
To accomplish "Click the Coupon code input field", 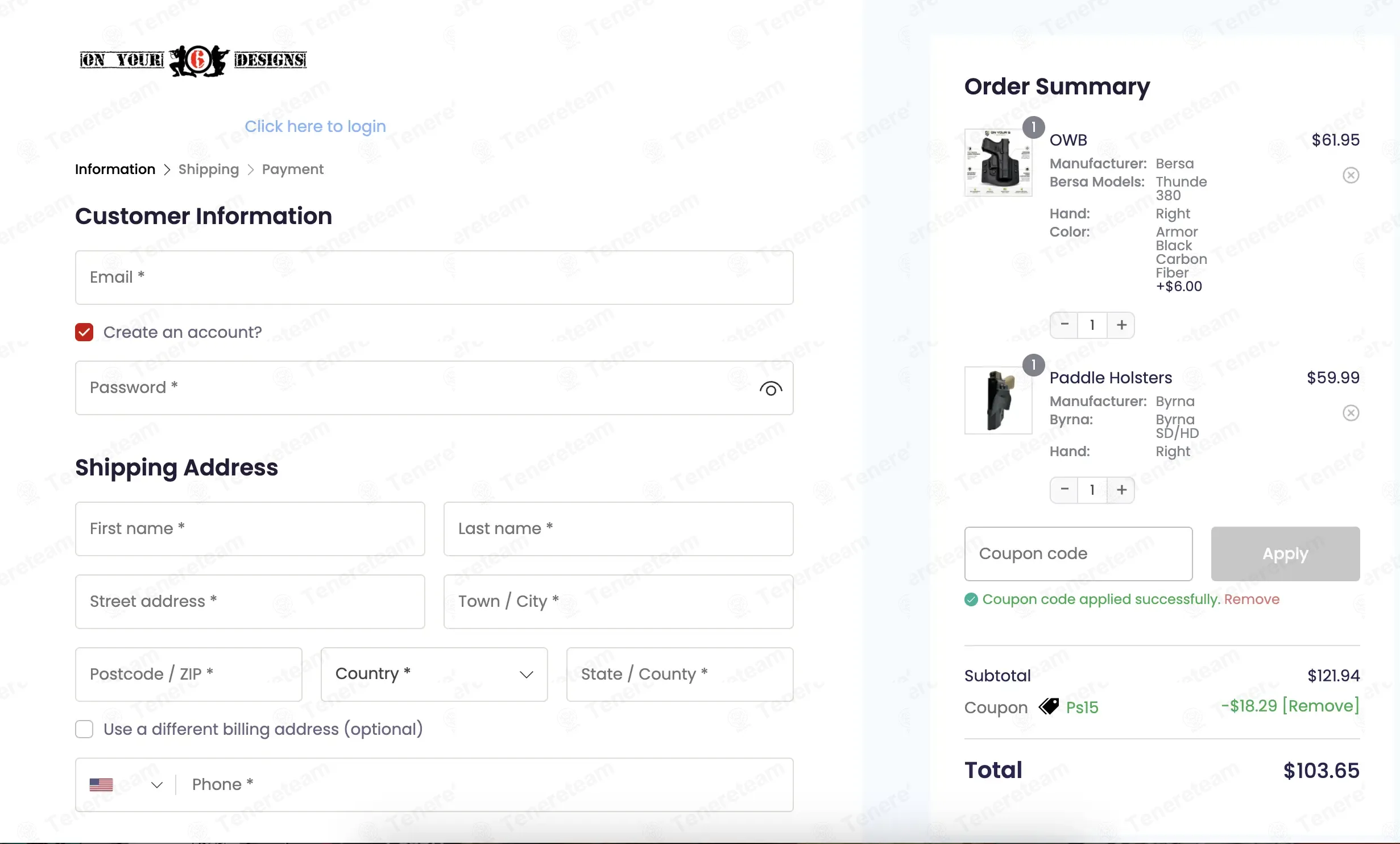I will click(x=1078, y=554).
